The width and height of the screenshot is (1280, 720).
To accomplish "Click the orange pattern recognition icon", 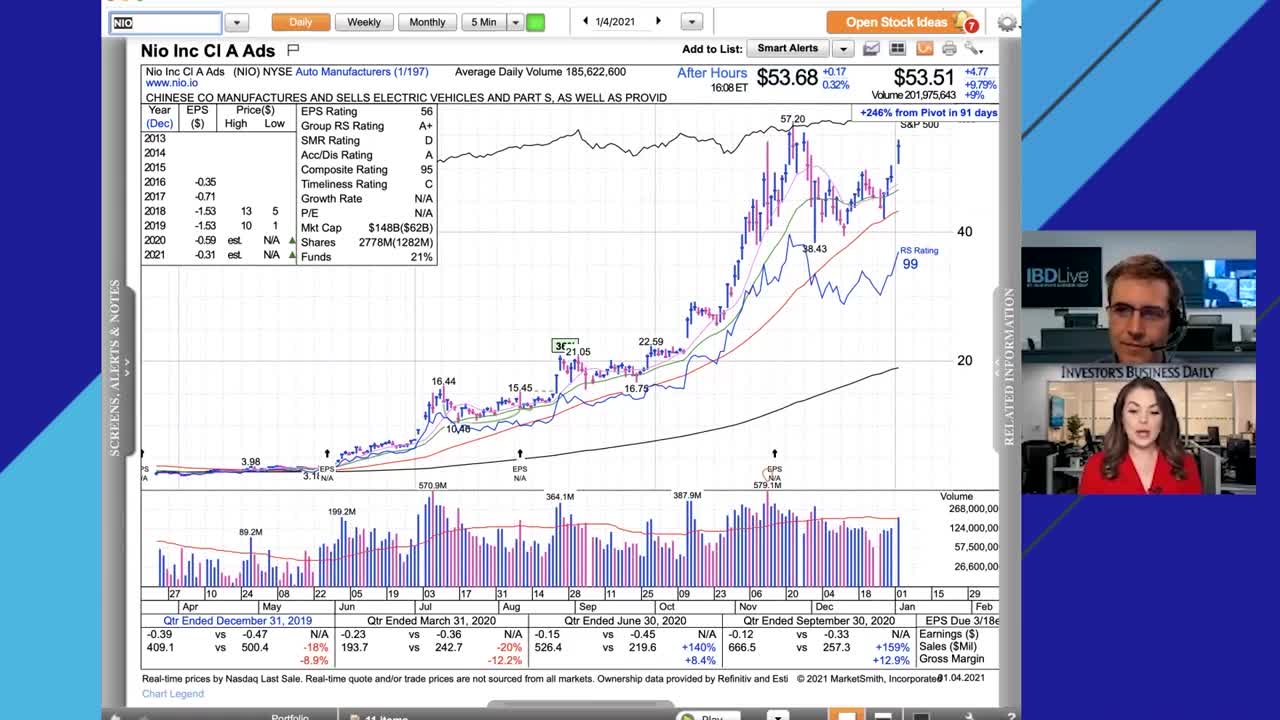I will coord(924,49).
